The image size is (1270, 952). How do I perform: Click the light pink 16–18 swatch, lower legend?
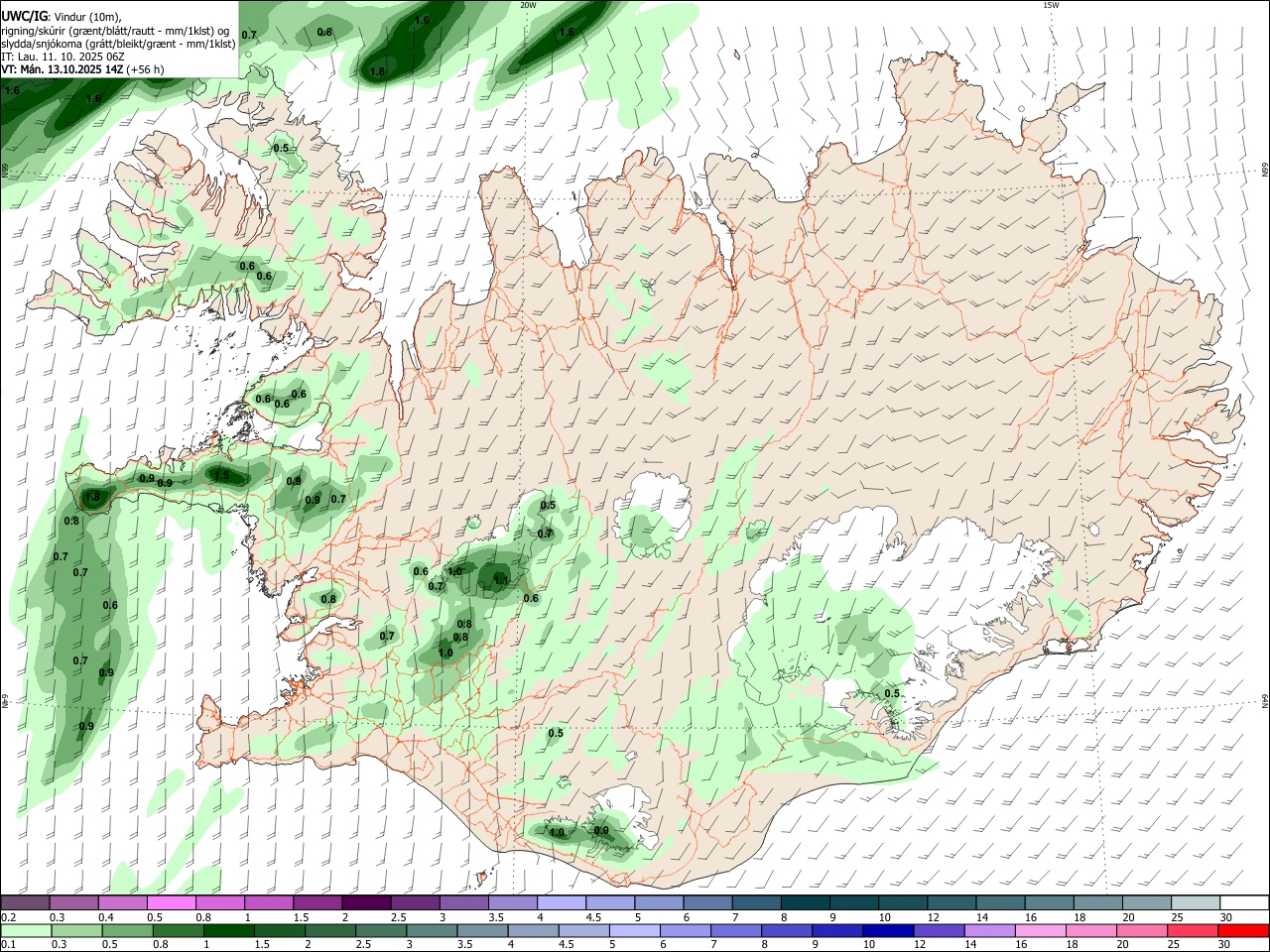click(1041, 930)
